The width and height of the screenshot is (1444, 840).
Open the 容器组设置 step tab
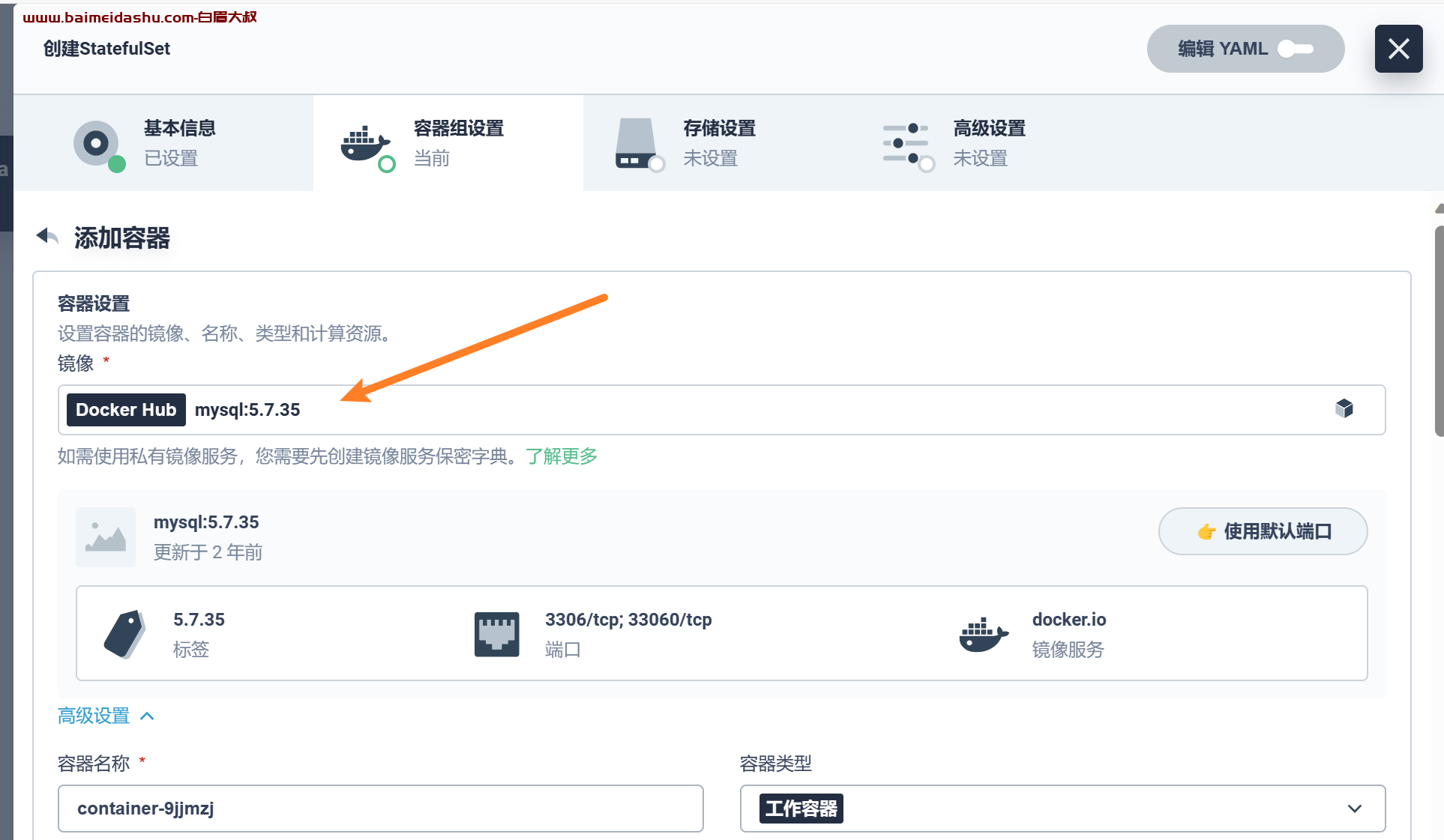pos(448,143)
